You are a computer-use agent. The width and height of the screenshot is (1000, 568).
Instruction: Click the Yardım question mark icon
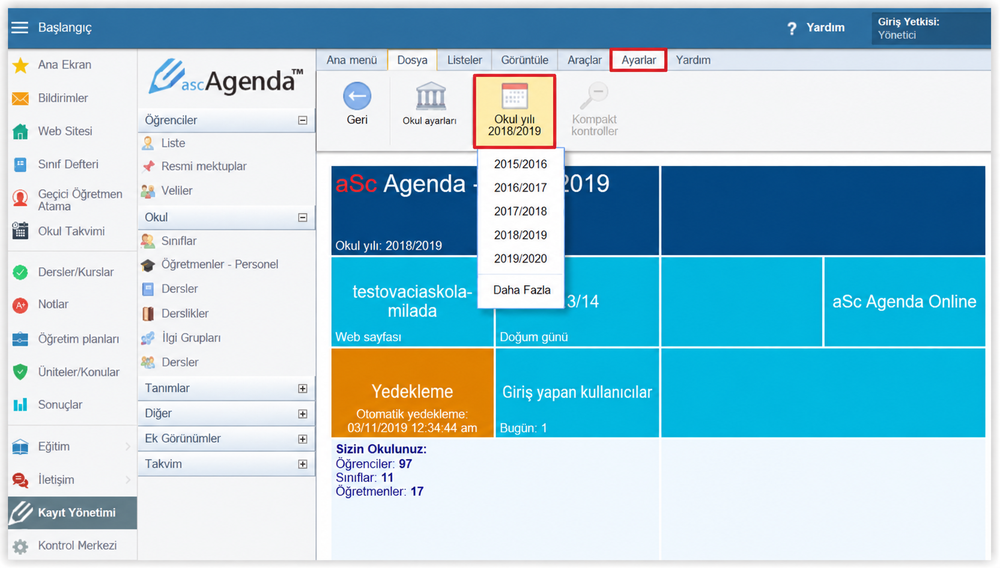(791, 28)
